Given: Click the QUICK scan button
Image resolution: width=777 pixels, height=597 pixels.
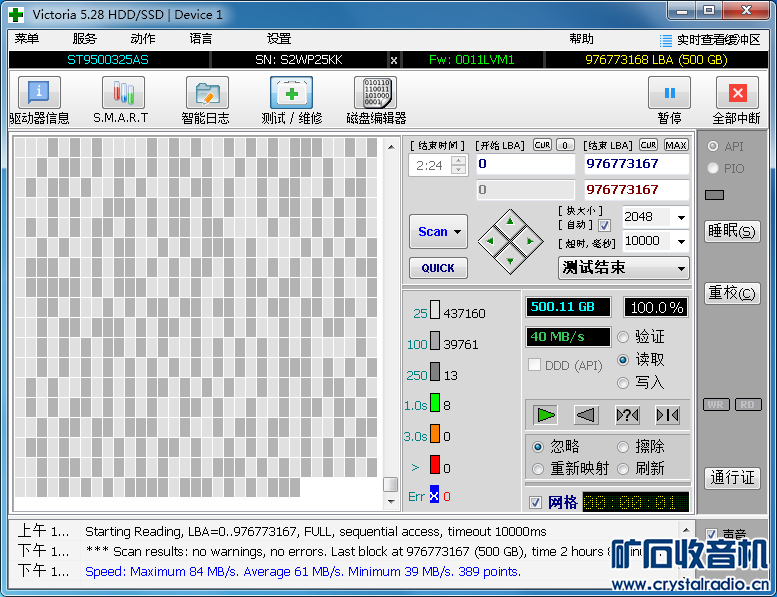Looking at the screenshot, I should point(437,268).
